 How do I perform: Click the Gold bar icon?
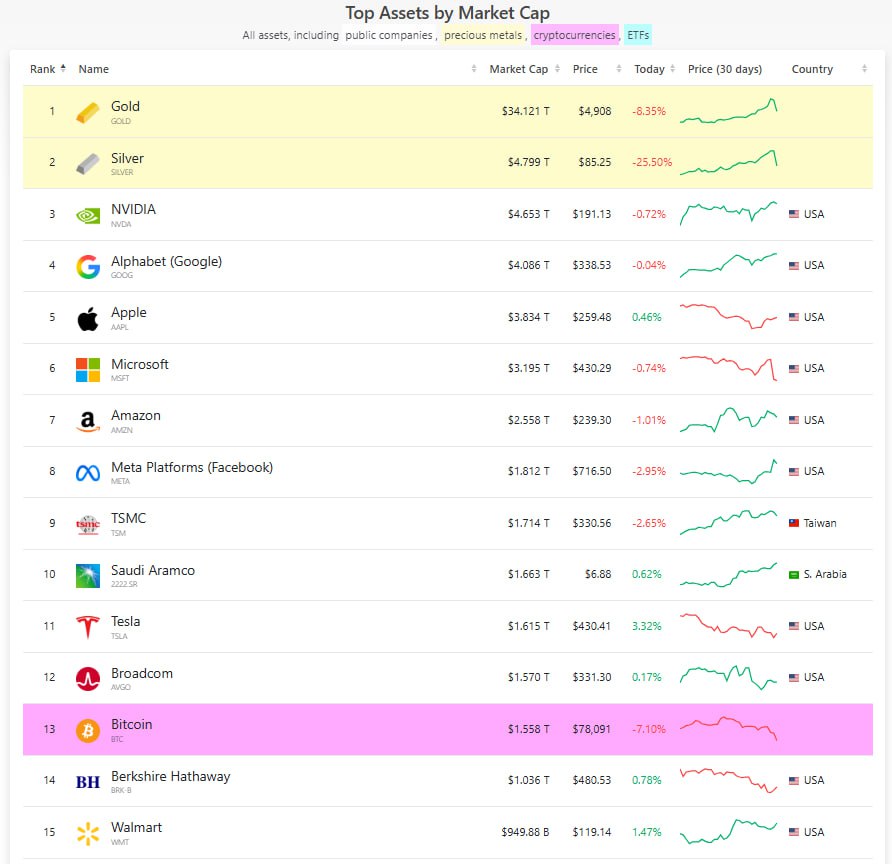coord(88,112)
